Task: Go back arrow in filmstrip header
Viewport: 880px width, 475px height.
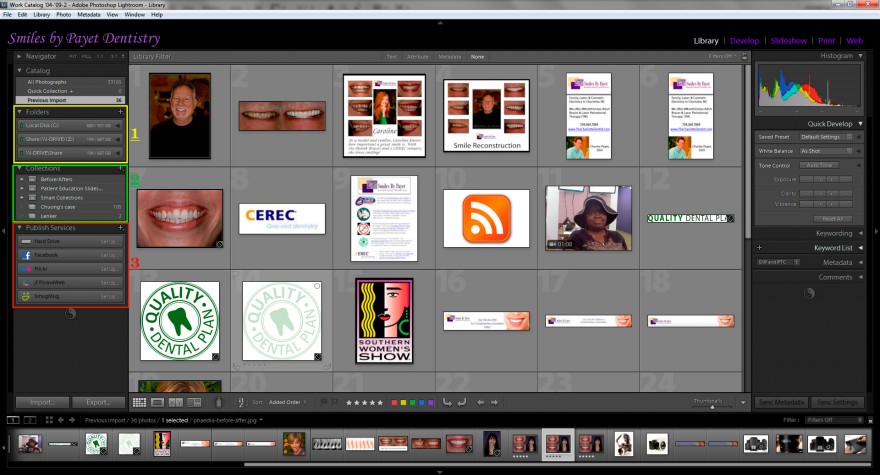Action: (61, 420)
